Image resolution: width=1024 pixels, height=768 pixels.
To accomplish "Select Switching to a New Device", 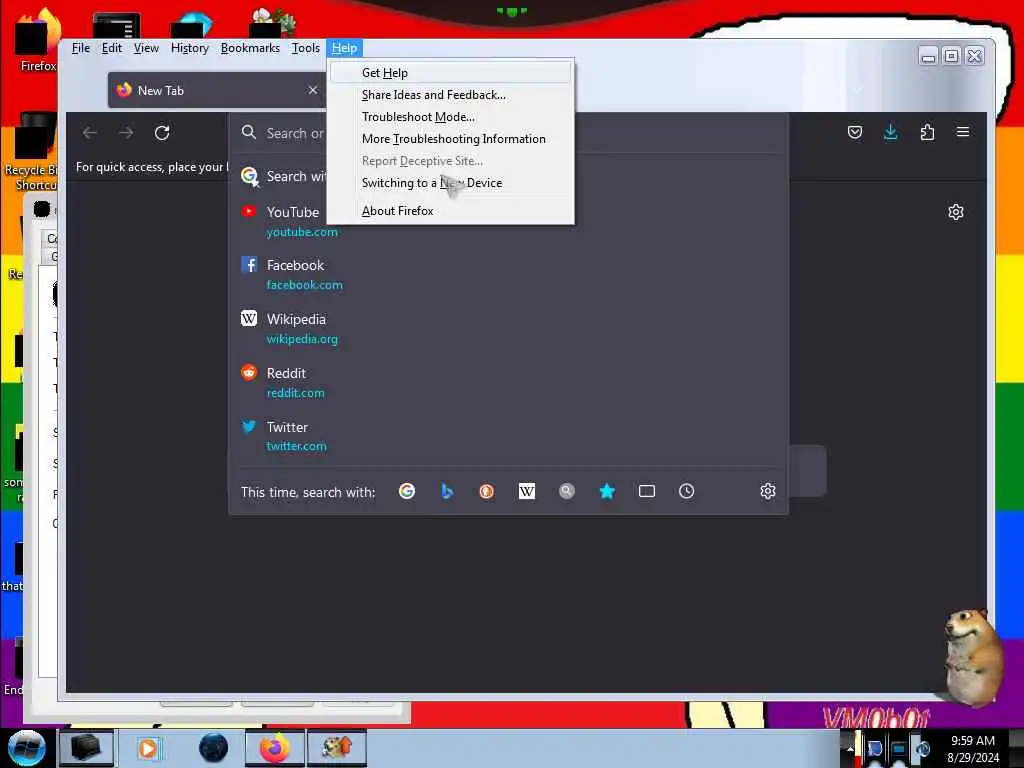I will (451, 183).
